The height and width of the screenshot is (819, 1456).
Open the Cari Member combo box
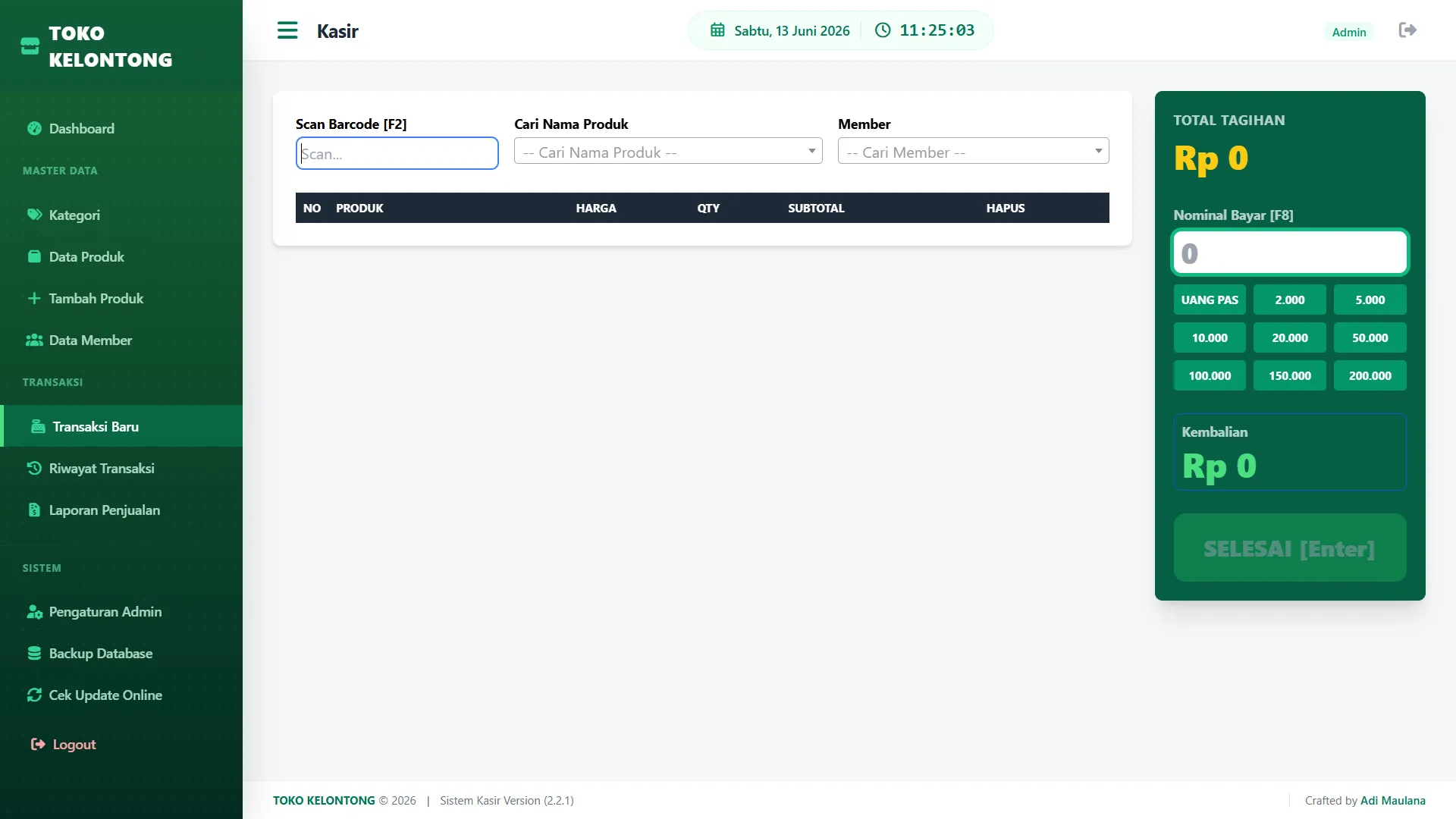pyautogui.click(x=973, y=151)
